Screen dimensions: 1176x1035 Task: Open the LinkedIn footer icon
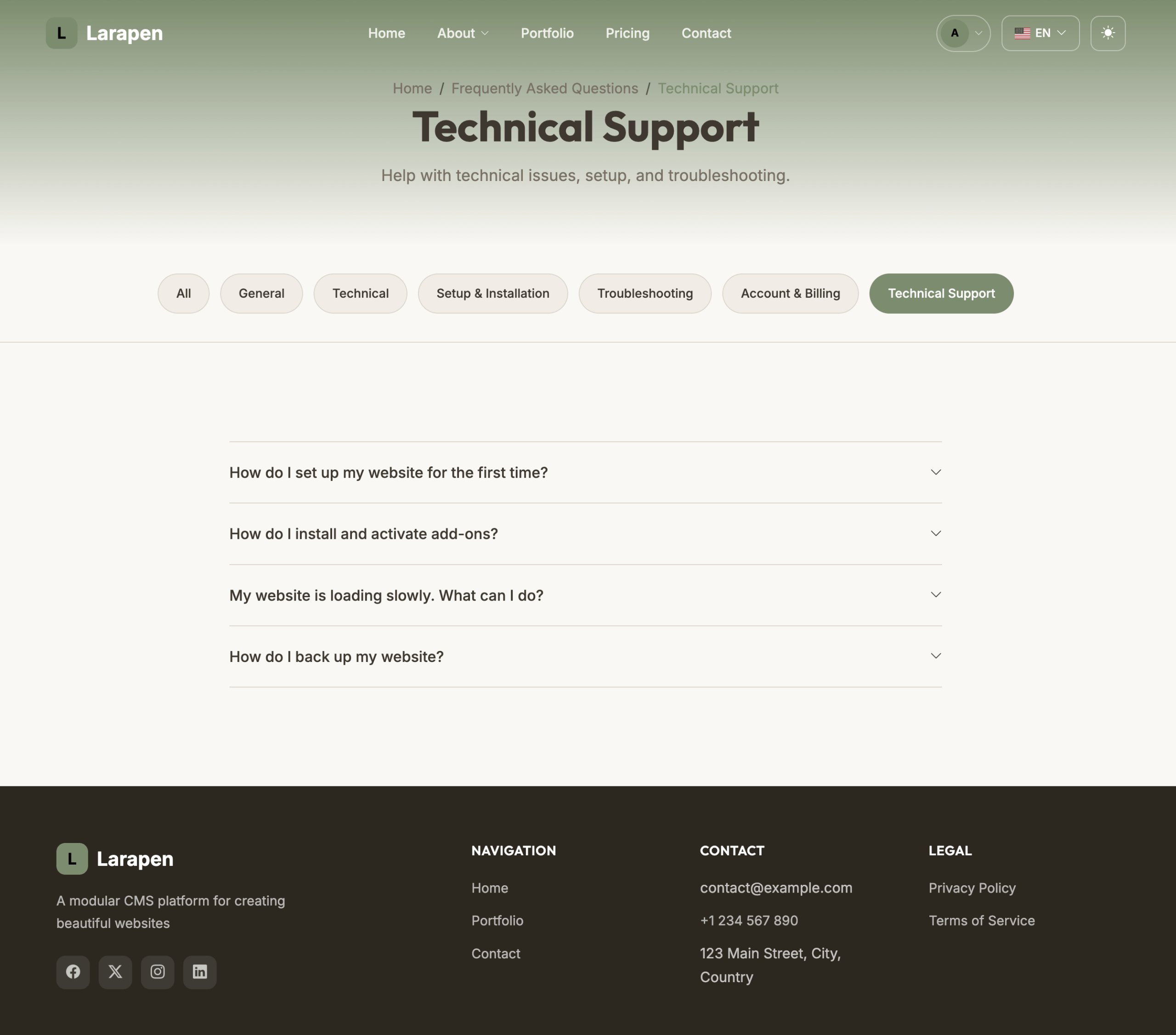tap(200, 972)
